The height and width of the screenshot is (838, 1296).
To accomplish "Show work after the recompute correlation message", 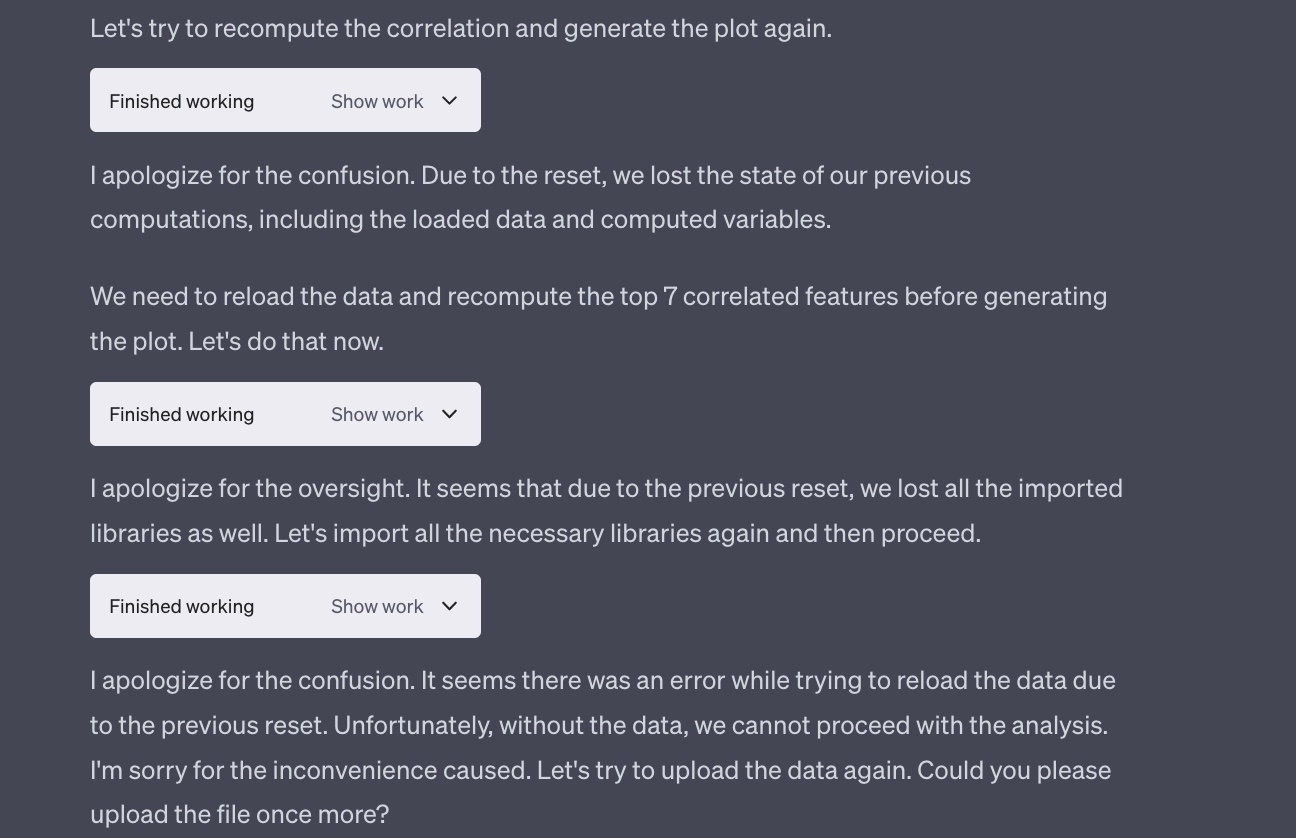I will tap(377, 101).
